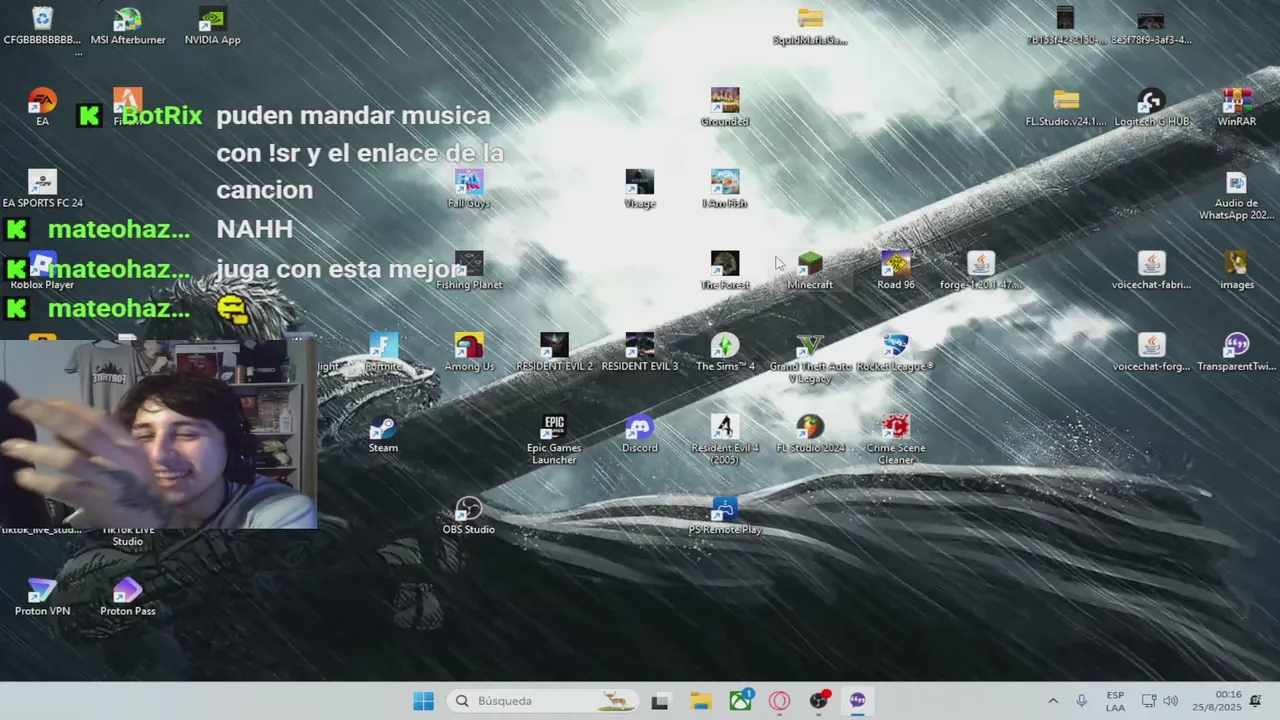
Task: Open File Explorer from the taskbar
Action: [700, 701]
